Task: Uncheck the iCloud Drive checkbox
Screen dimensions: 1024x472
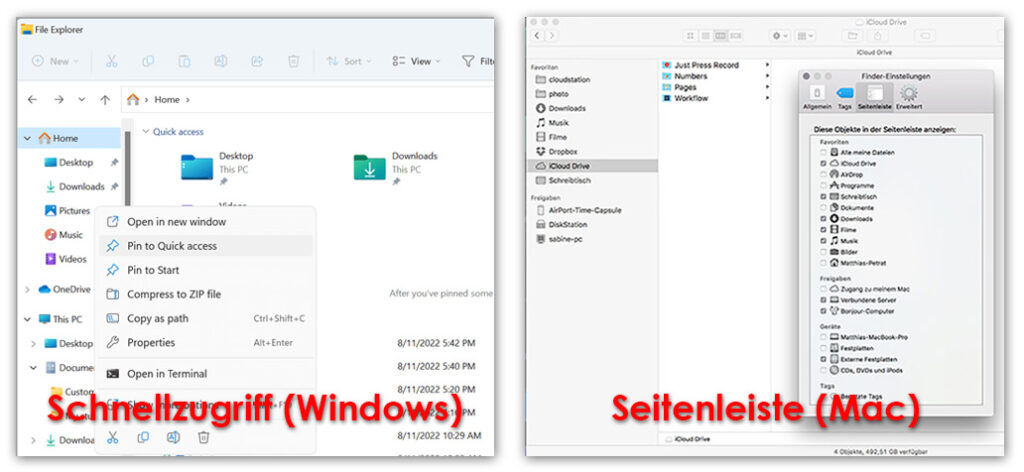Action: point(823,163)
